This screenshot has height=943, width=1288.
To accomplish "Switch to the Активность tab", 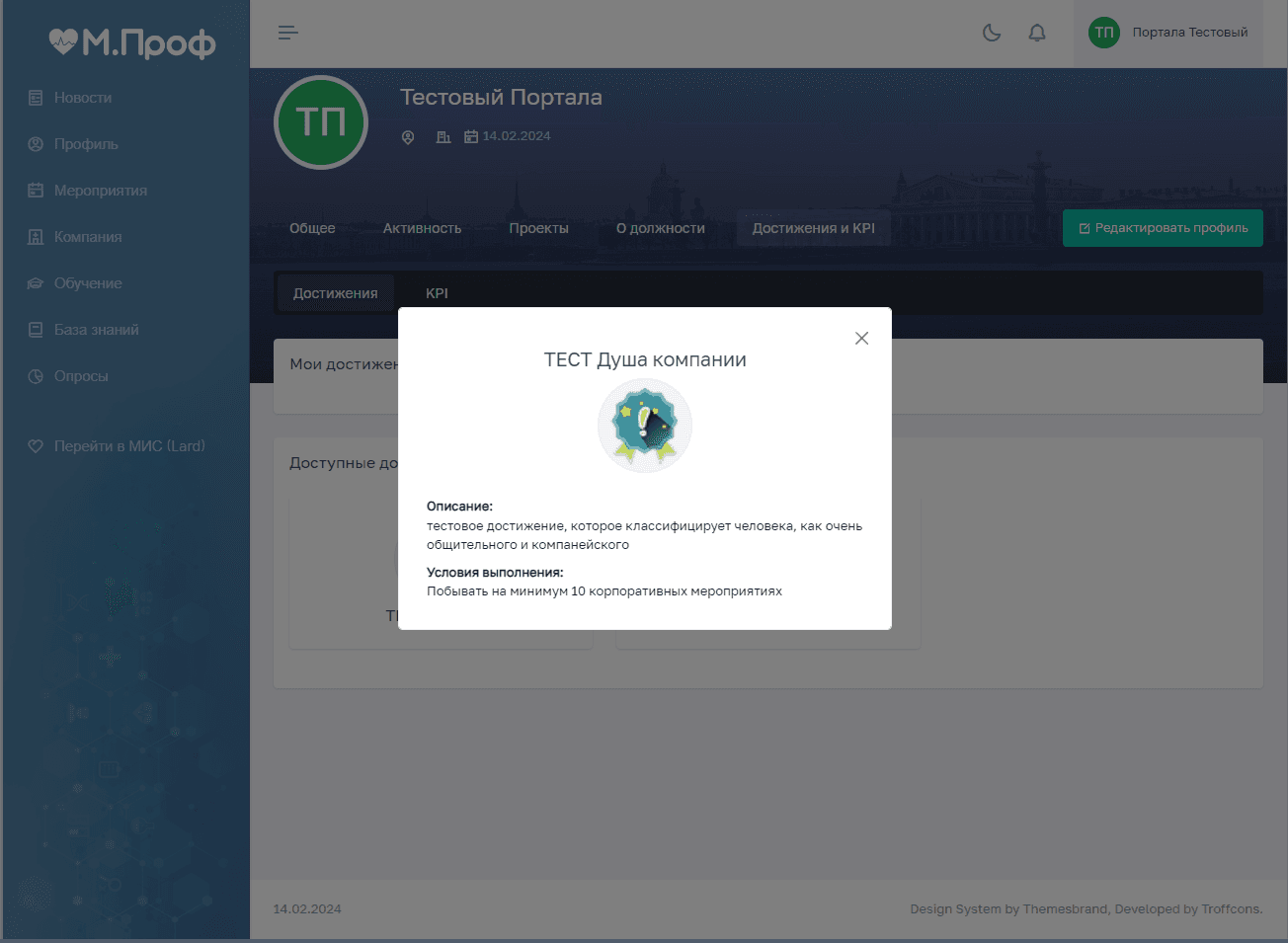I will 422,228.
